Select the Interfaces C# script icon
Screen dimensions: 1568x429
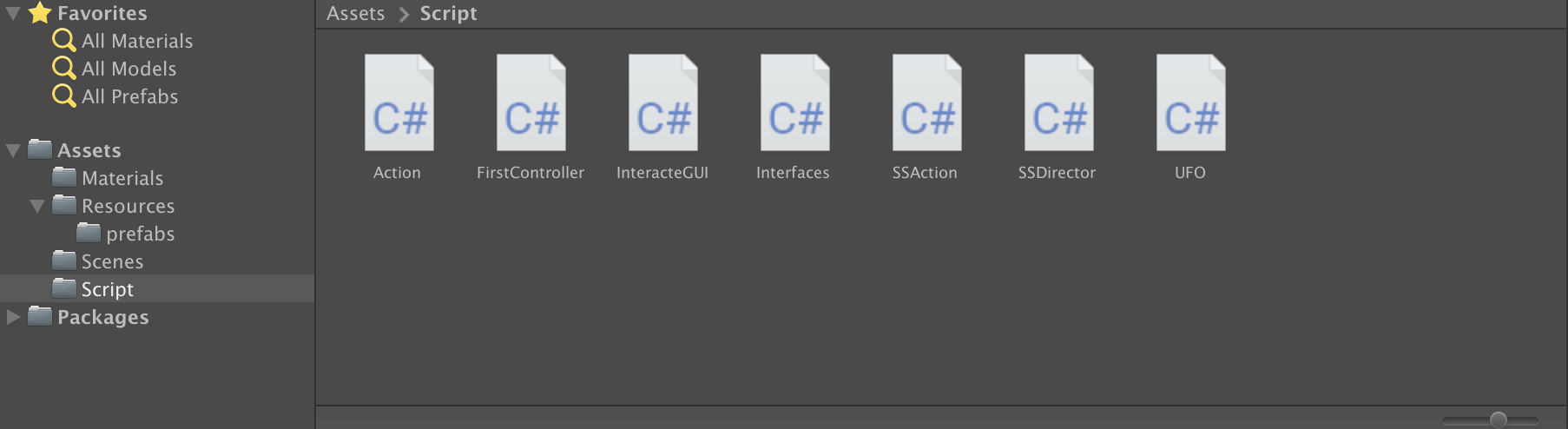pos(794,103)
